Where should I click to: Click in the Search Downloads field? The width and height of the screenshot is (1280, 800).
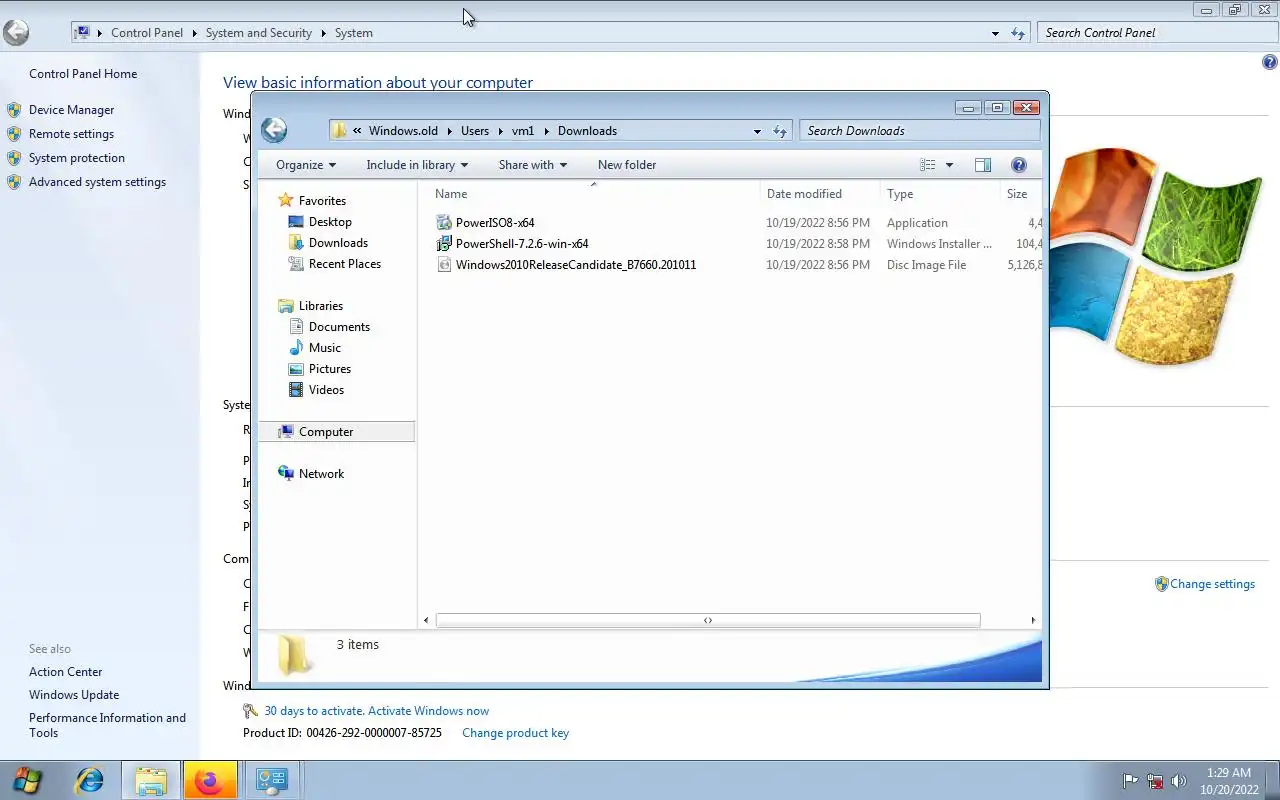920,131
